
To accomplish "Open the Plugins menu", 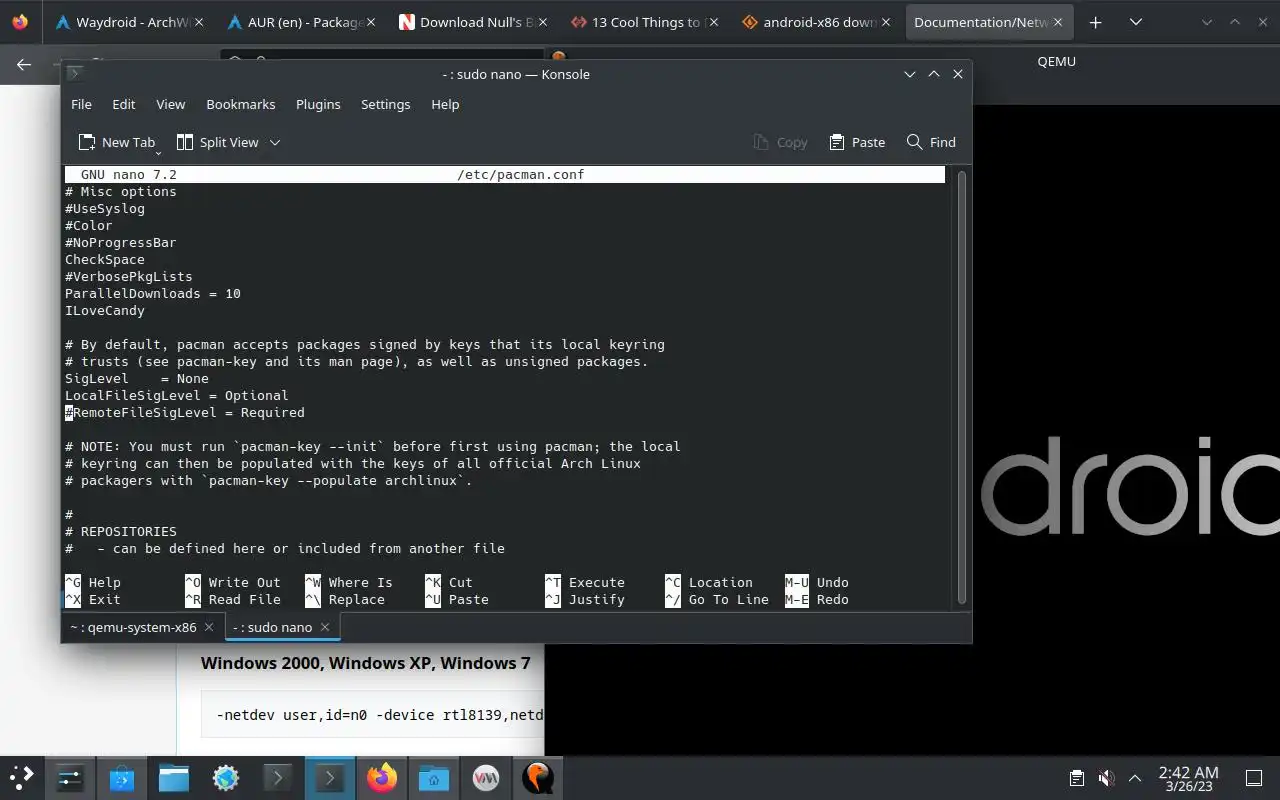I will [x=318, y=104].
